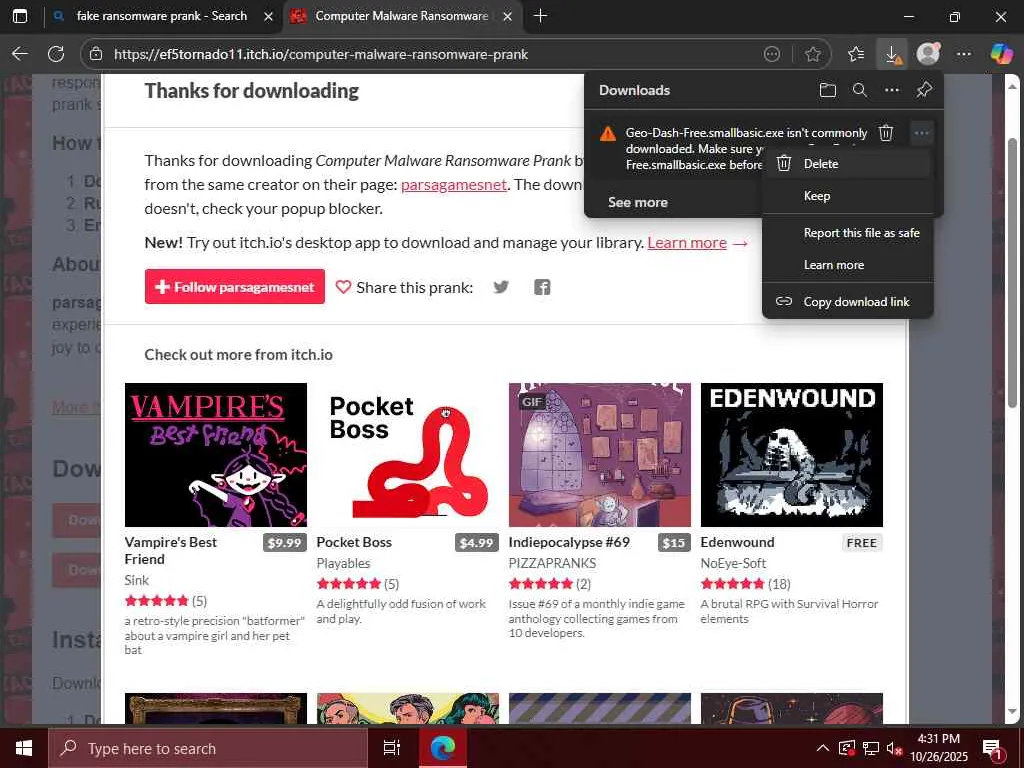
Task: Toggle the Downloads toolbar button
Action: 891,54
